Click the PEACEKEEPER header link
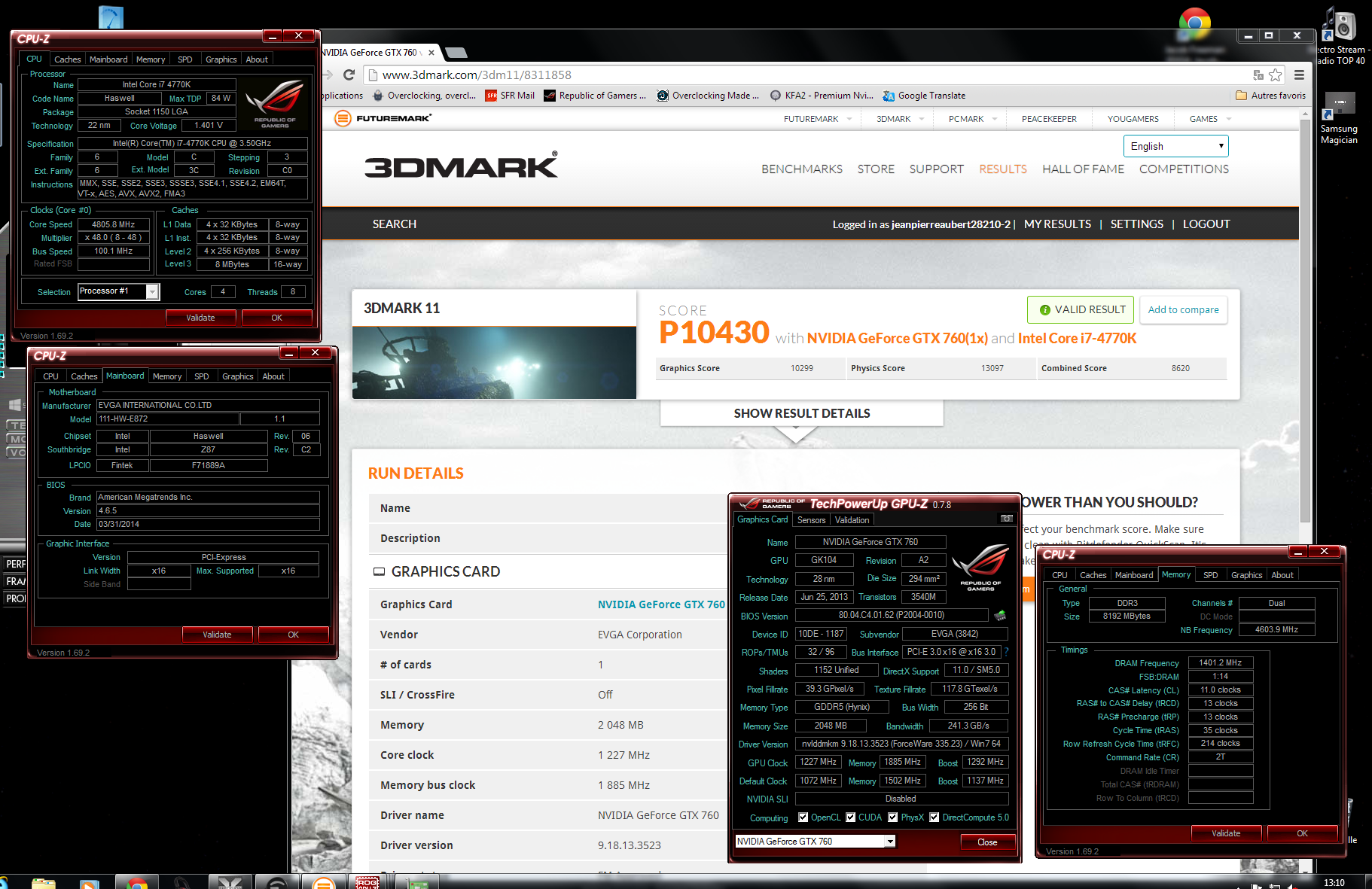Image resolution: width=1372 pixels, height=889 pixels. [1048, 119]
